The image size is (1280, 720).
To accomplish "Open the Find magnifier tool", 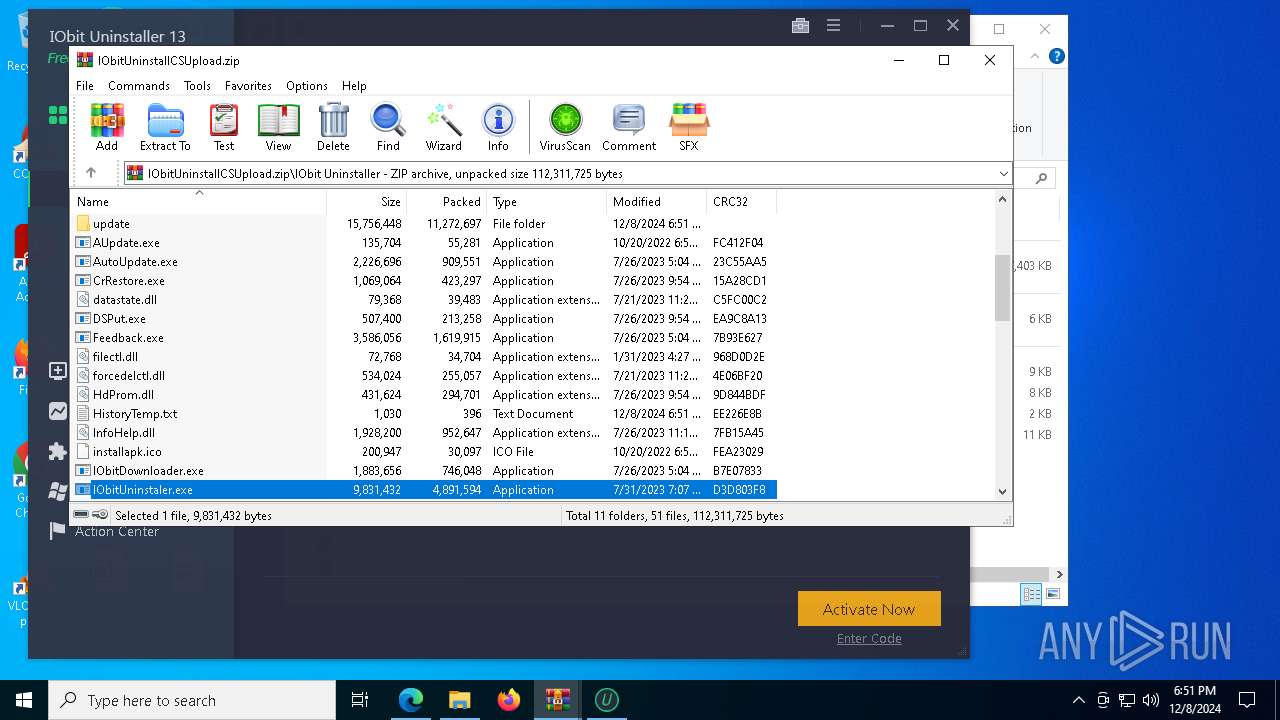I will pyautogui.click(x=388, y=127).
